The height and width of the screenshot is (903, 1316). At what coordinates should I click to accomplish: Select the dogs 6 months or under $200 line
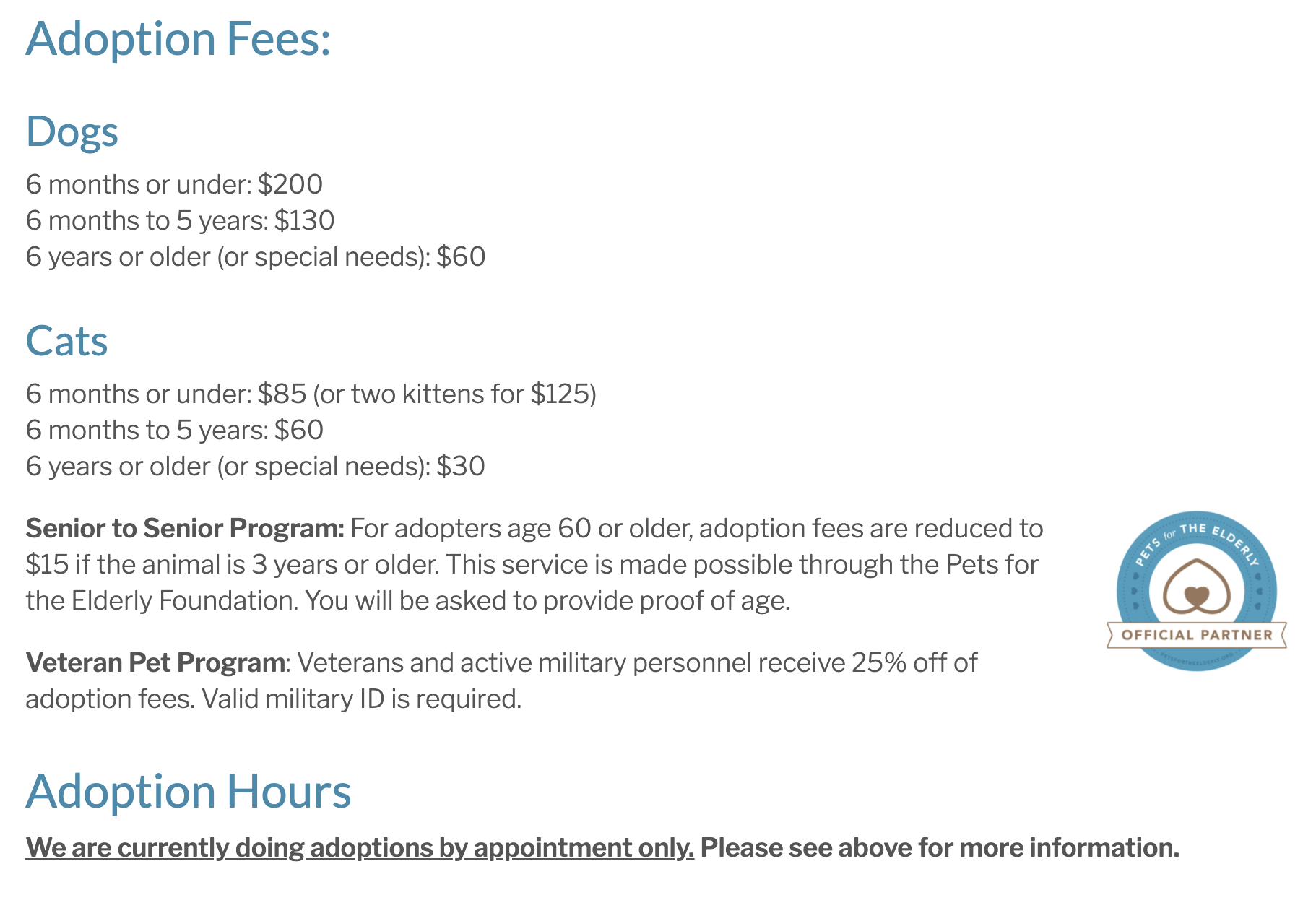click(x=174, y=184)
